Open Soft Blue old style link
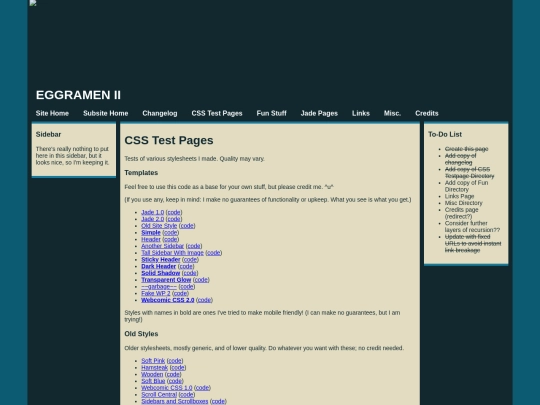The width and height of the screenshot is (540, 405). click(153, 381)
